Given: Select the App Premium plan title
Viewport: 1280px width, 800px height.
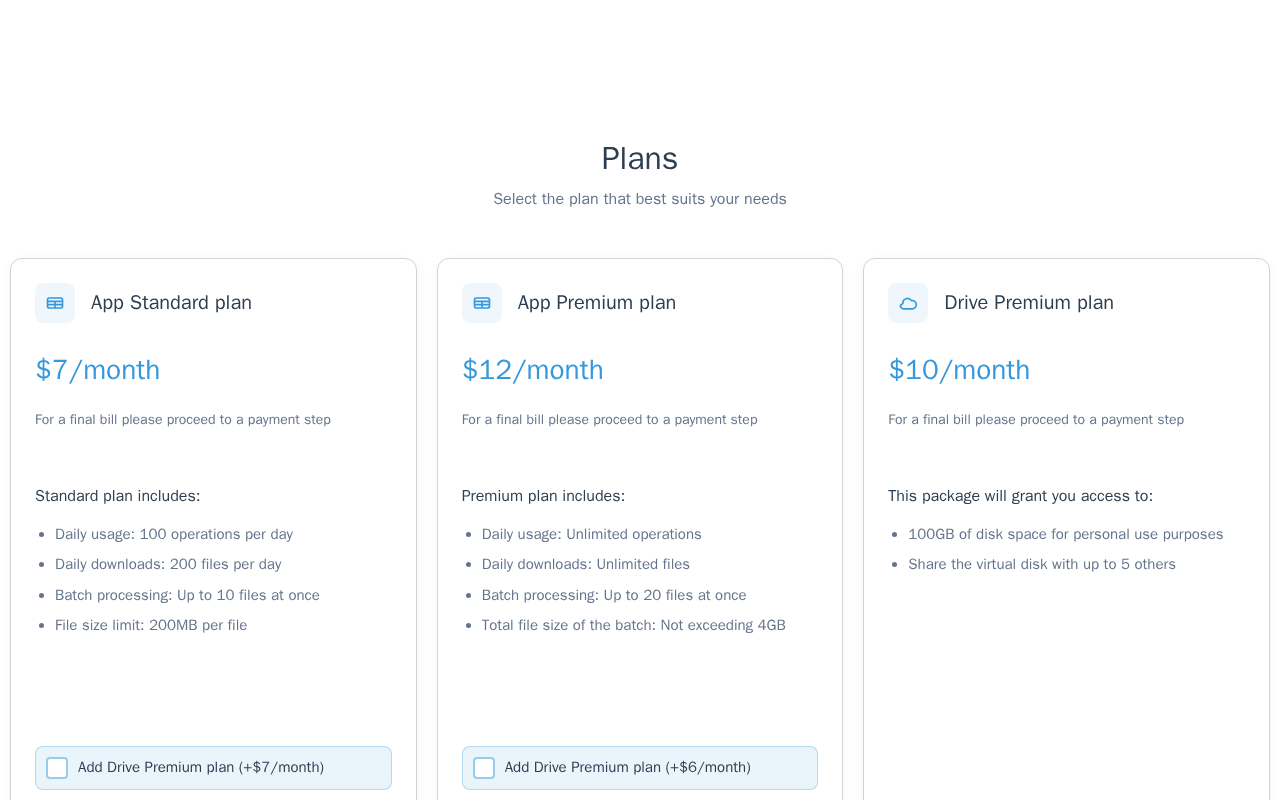Looking at the screenshot, I should (x=597, y=303).
